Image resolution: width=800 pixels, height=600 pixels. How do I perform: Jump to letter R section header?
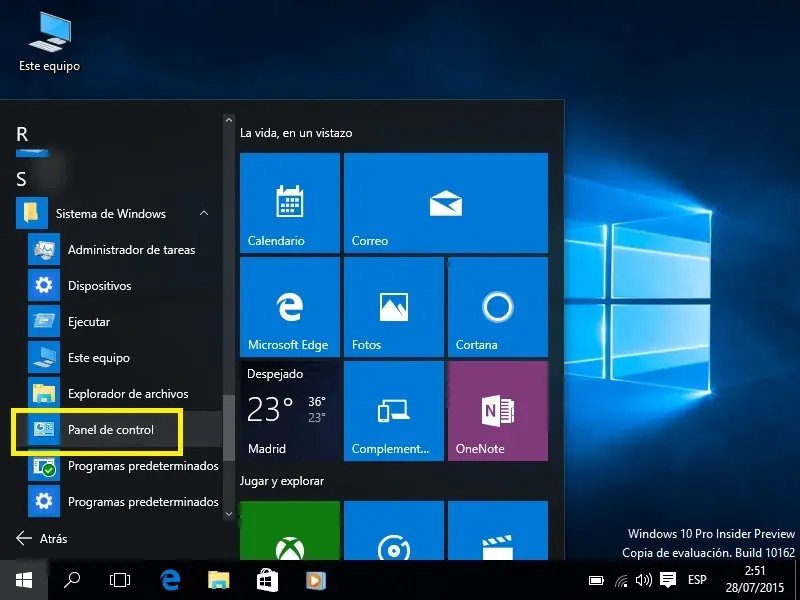click(x=22, y=135)
